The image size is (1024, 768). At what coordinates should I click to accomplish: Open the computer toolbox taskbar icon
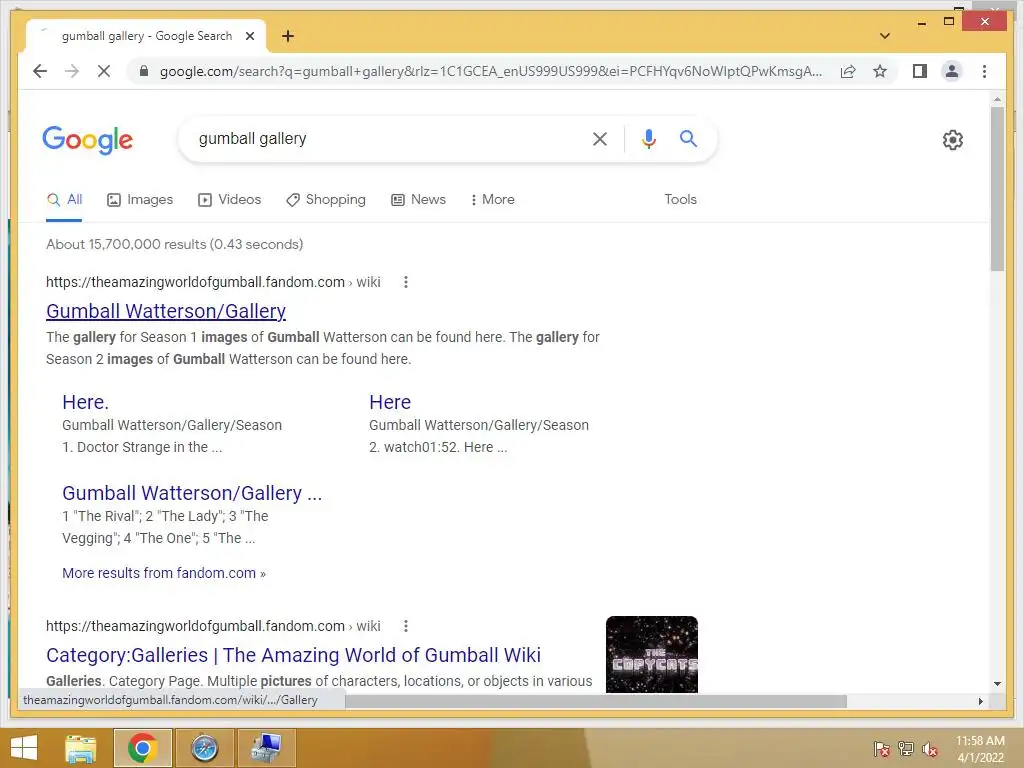coord(266,748)
